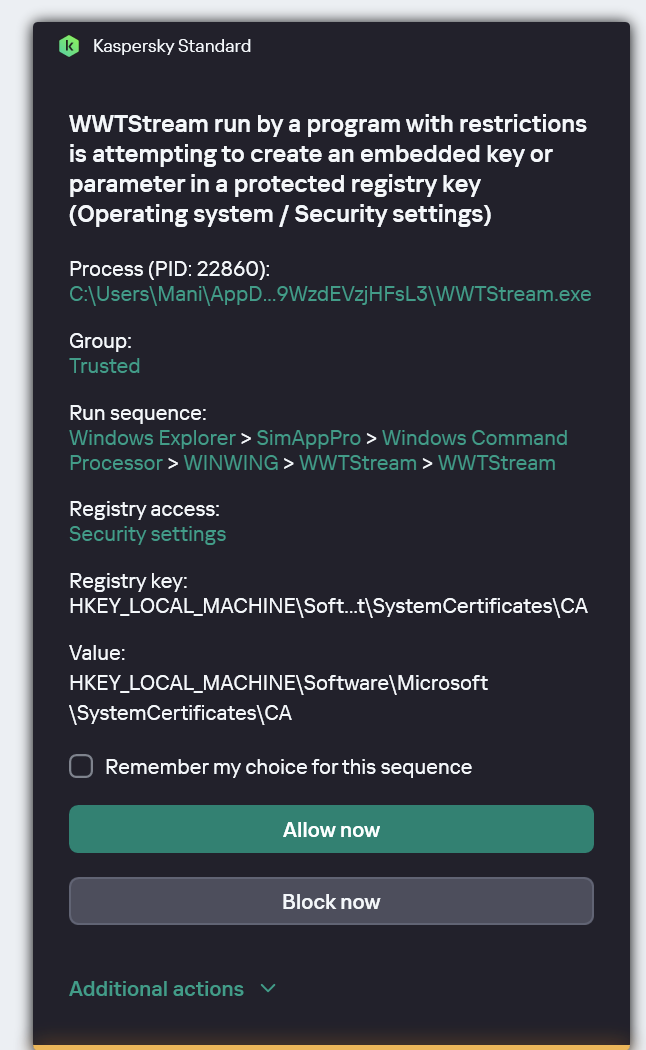Open the WWTStream.exe process path link

[331, 294]
